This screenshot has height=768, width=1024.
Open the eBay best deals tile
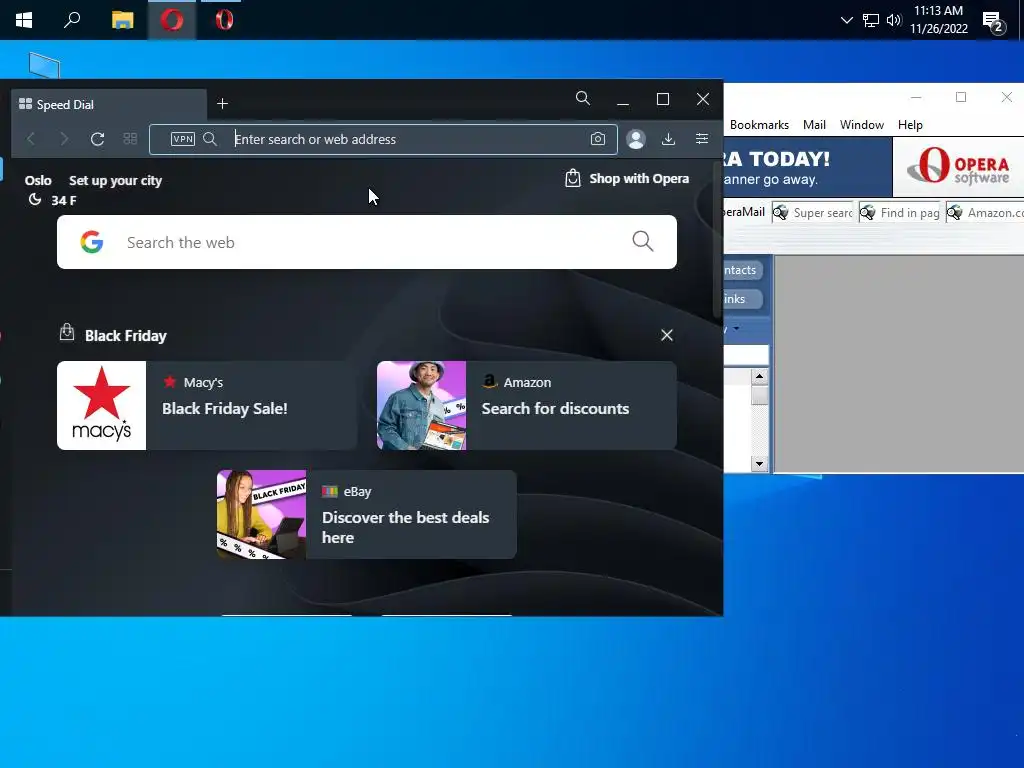(366, 515)
